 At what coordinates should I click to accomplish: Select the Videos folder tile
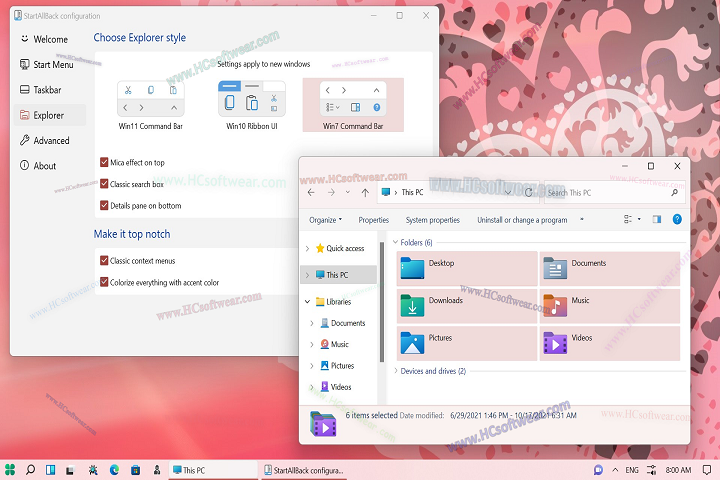[610, 343]
